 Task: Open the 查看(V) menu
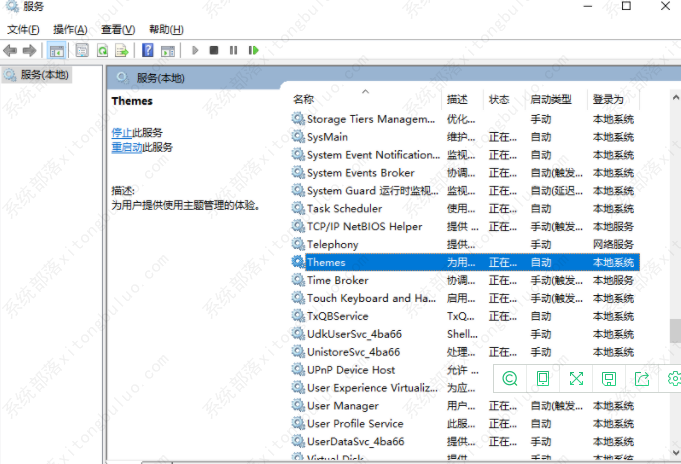click(x=118, y=30)
